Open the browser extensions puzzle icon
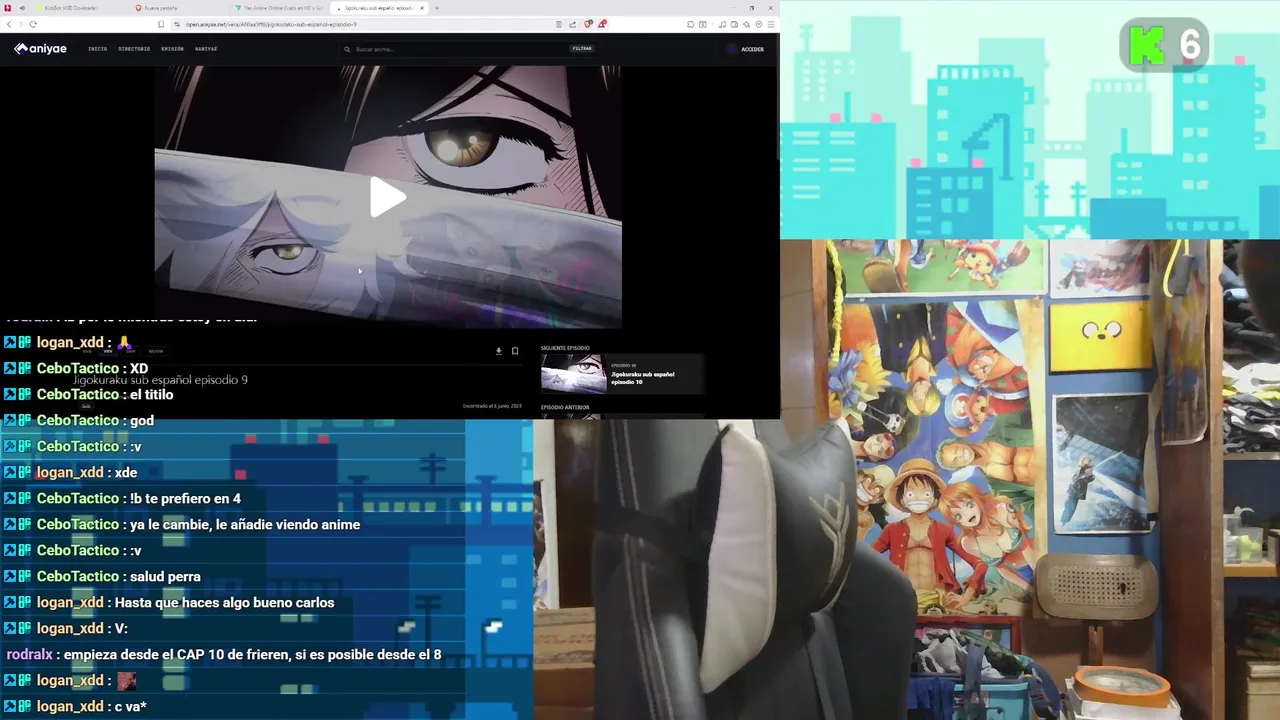This screenshot has width=1280, height=720. pyautogui.click(x=690, y=24)
